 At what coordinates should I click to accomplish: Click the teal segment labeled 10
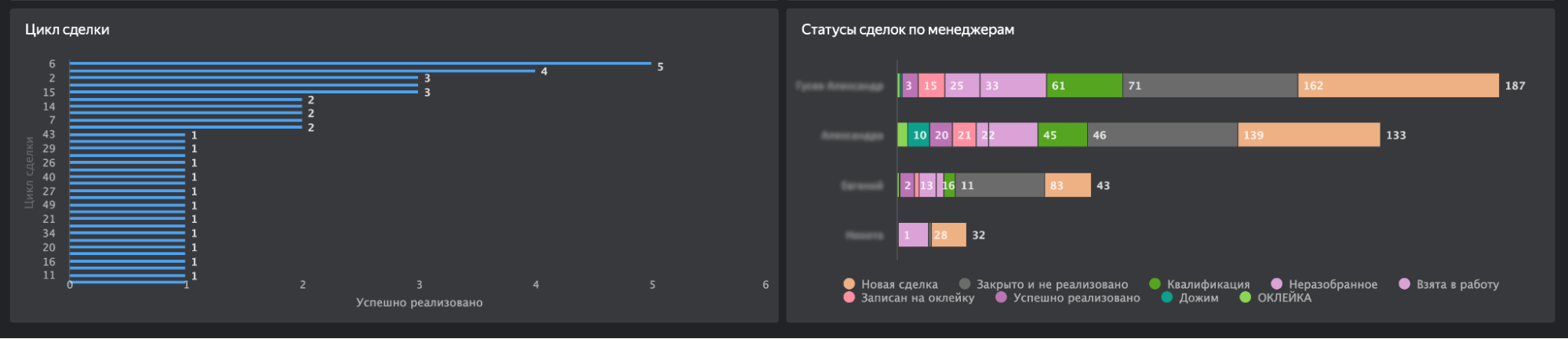[919, 135]
